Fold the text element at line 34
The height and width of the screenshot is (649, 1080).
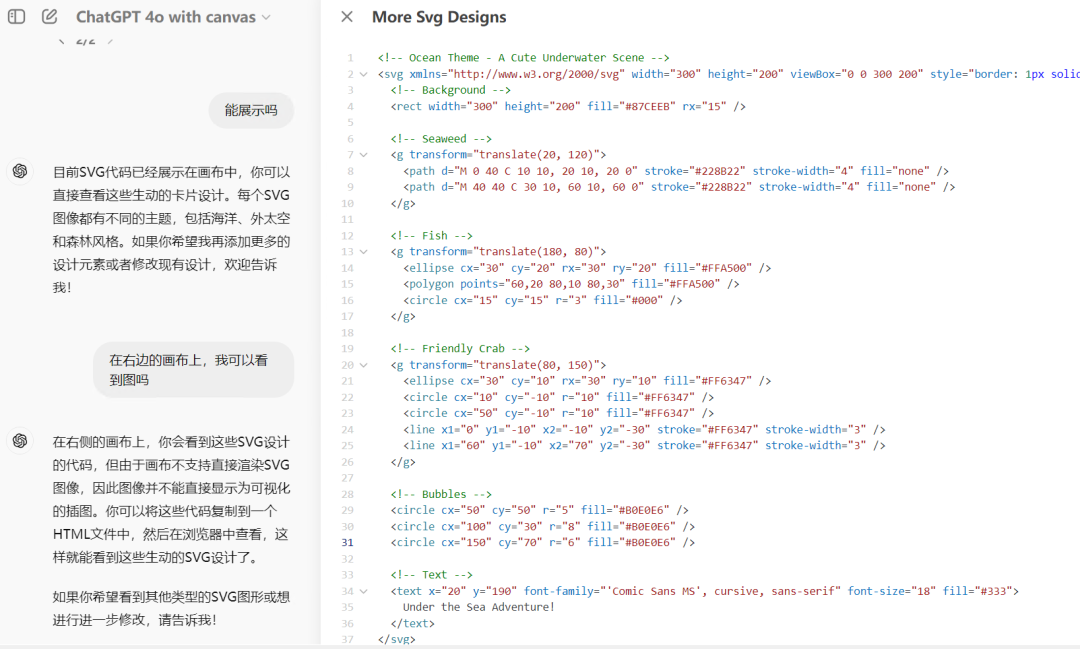pos(364,591)
